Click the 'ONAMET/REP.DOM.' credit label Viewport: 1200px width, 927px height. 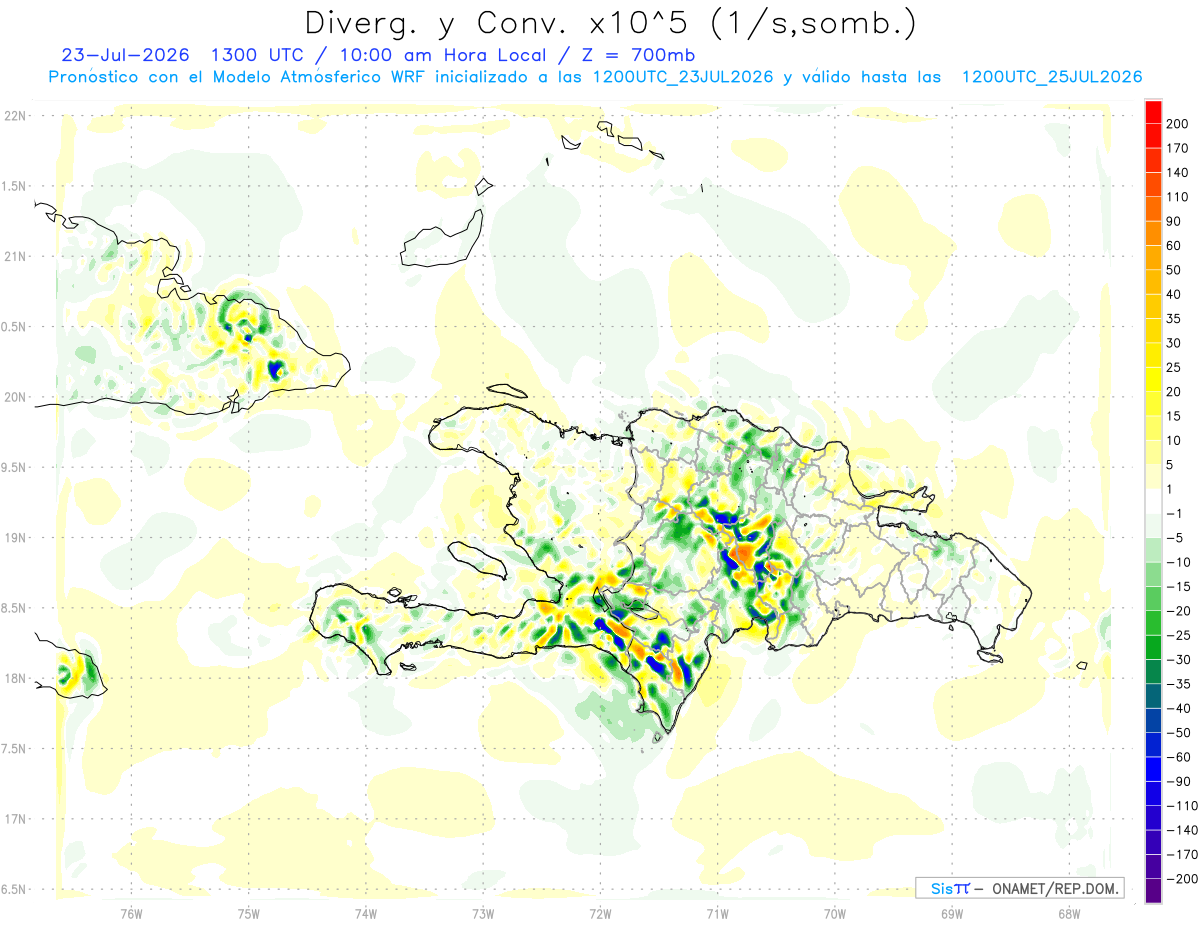1056,888
